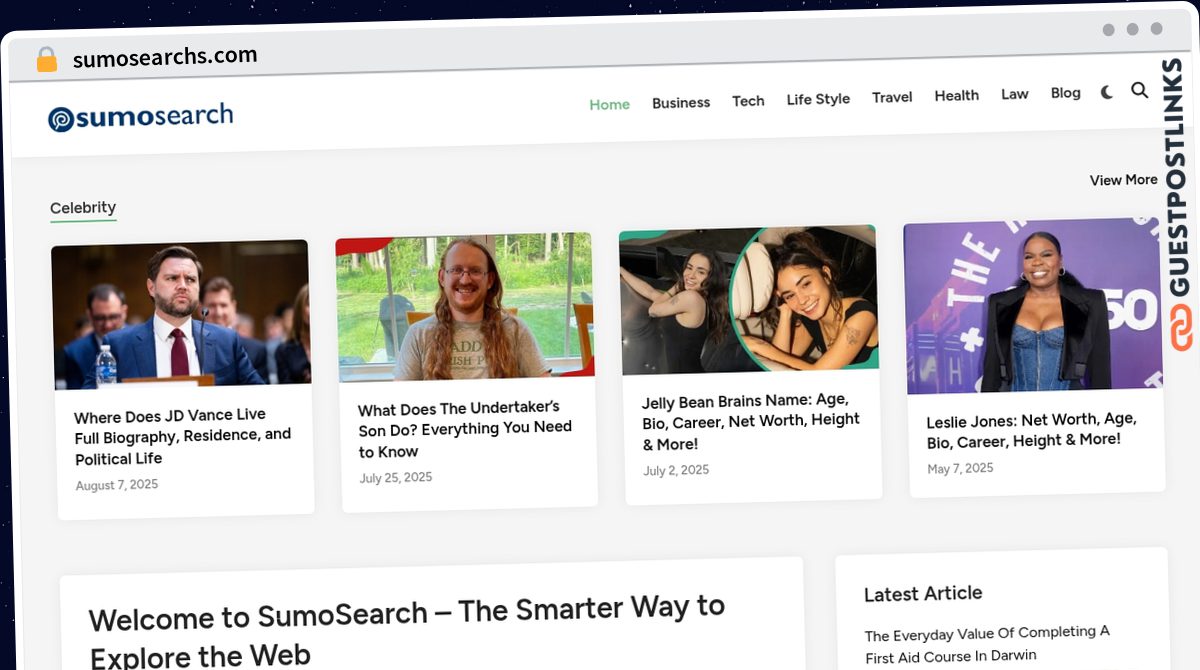Image resolution: width=1200 pixels, height=670 pixels.
Task: Open the Life Style menu item
Action: pyautogui.click(x=818, y=99)
